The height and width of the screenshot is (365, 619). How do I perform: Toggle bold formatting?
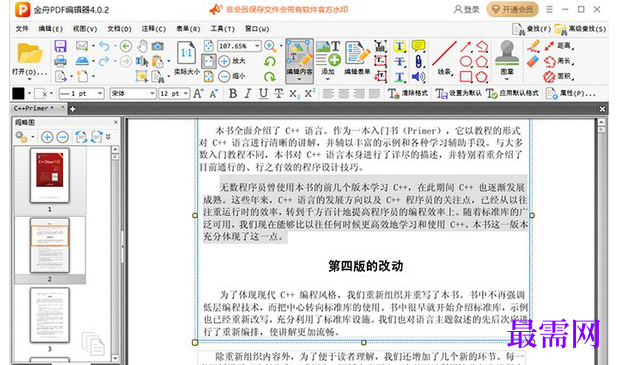233,94
